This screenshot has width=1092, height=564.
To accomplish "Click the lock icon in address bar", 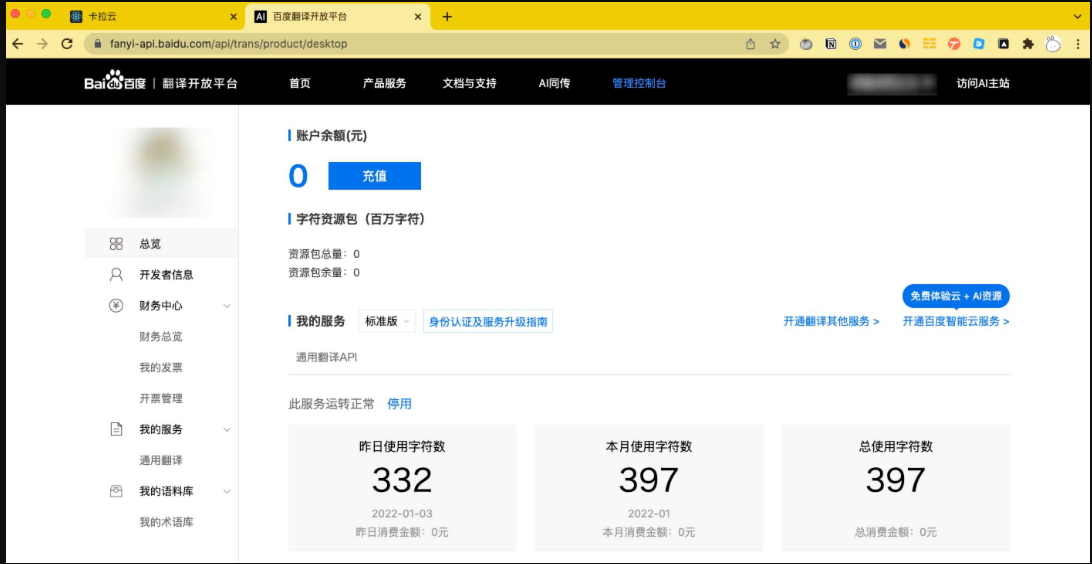I will (98, 44).
